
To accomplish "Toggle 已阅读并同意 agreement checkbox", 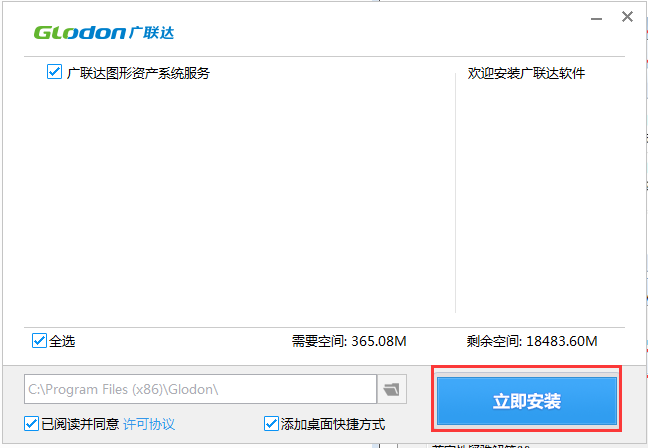I will pyautogui.click(x=31, y=424).
